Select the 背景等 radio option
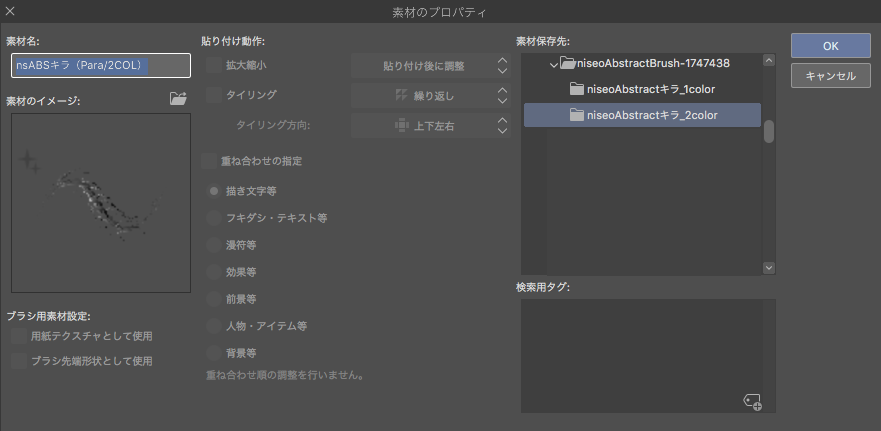 [x=214, y=353]
